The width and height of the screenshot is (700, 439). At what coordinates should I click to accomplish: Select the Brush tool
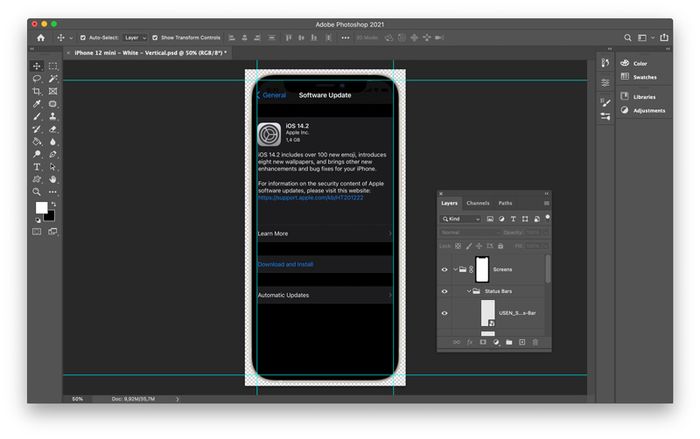37,117
